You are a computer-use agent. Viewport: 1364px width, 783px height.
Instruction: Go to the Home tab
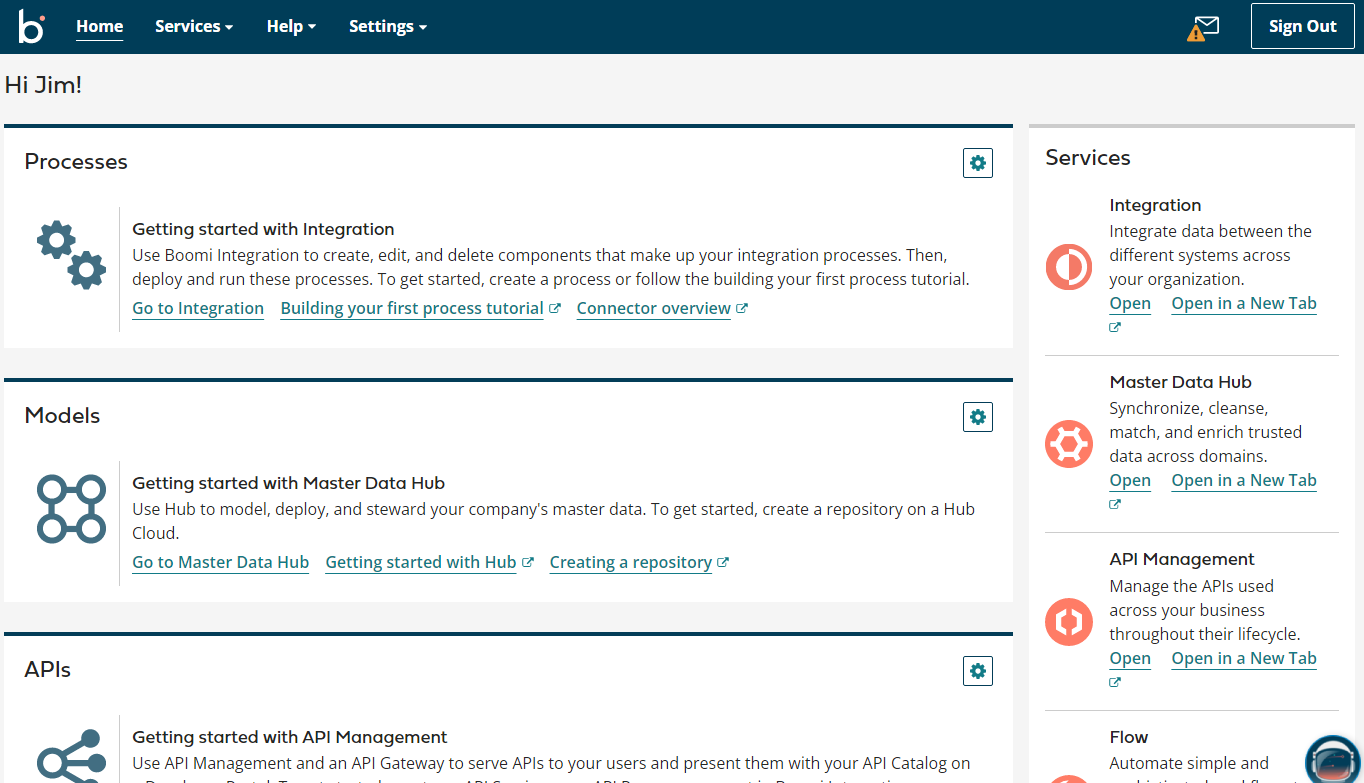pyautogui.click(x=100, y=27)
